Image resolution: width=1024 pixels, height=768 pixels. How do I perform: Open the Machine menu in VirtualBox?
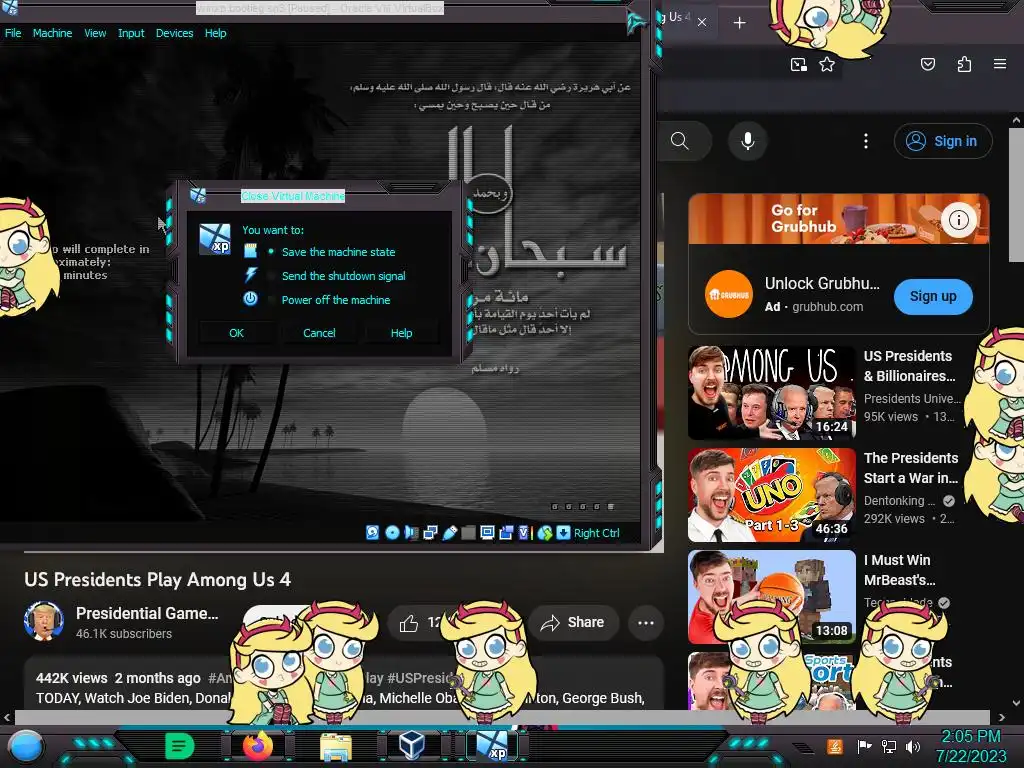[52, 33]
